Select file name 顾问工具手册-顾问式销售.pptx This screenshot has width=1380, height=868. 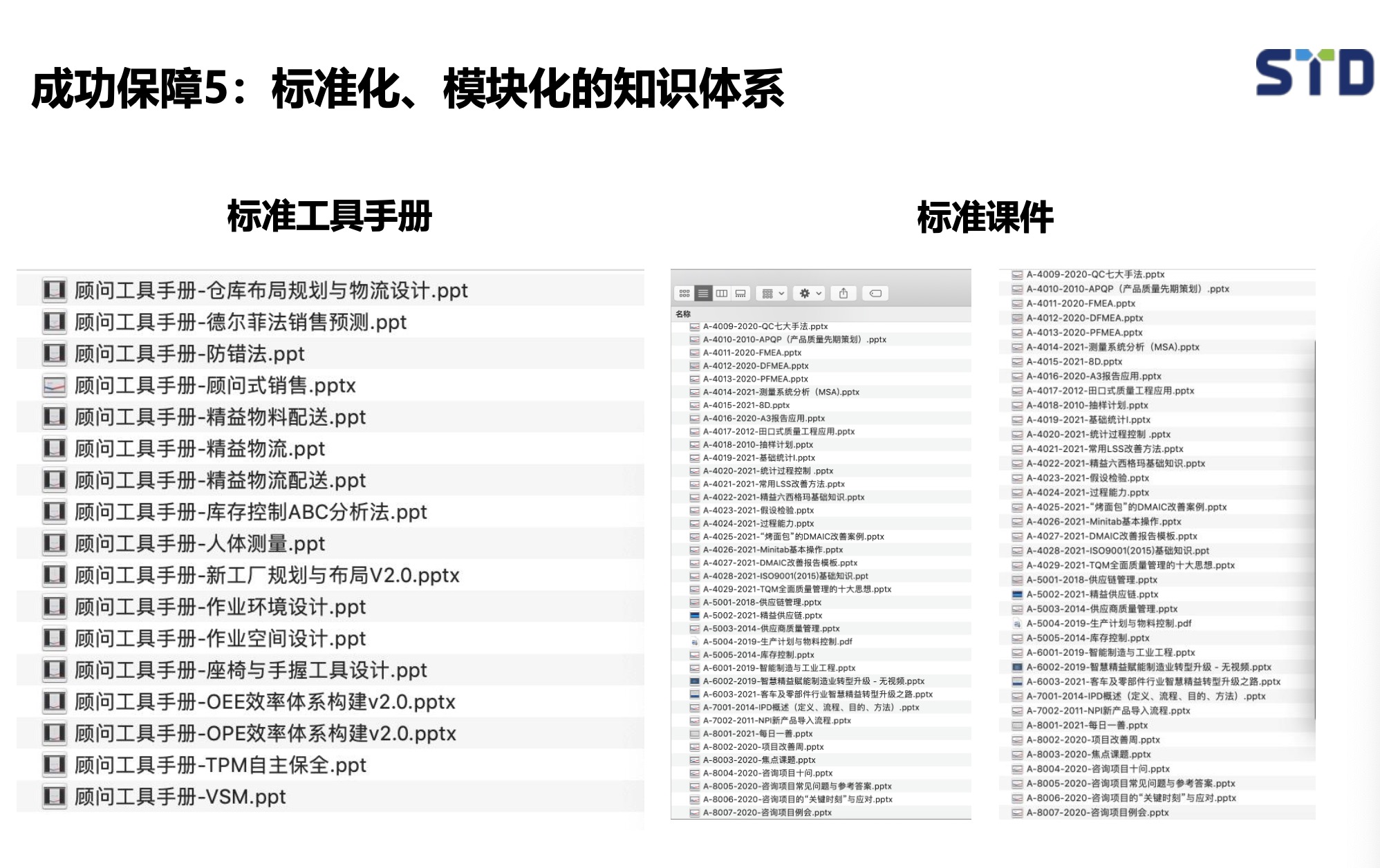coord(215,386)
